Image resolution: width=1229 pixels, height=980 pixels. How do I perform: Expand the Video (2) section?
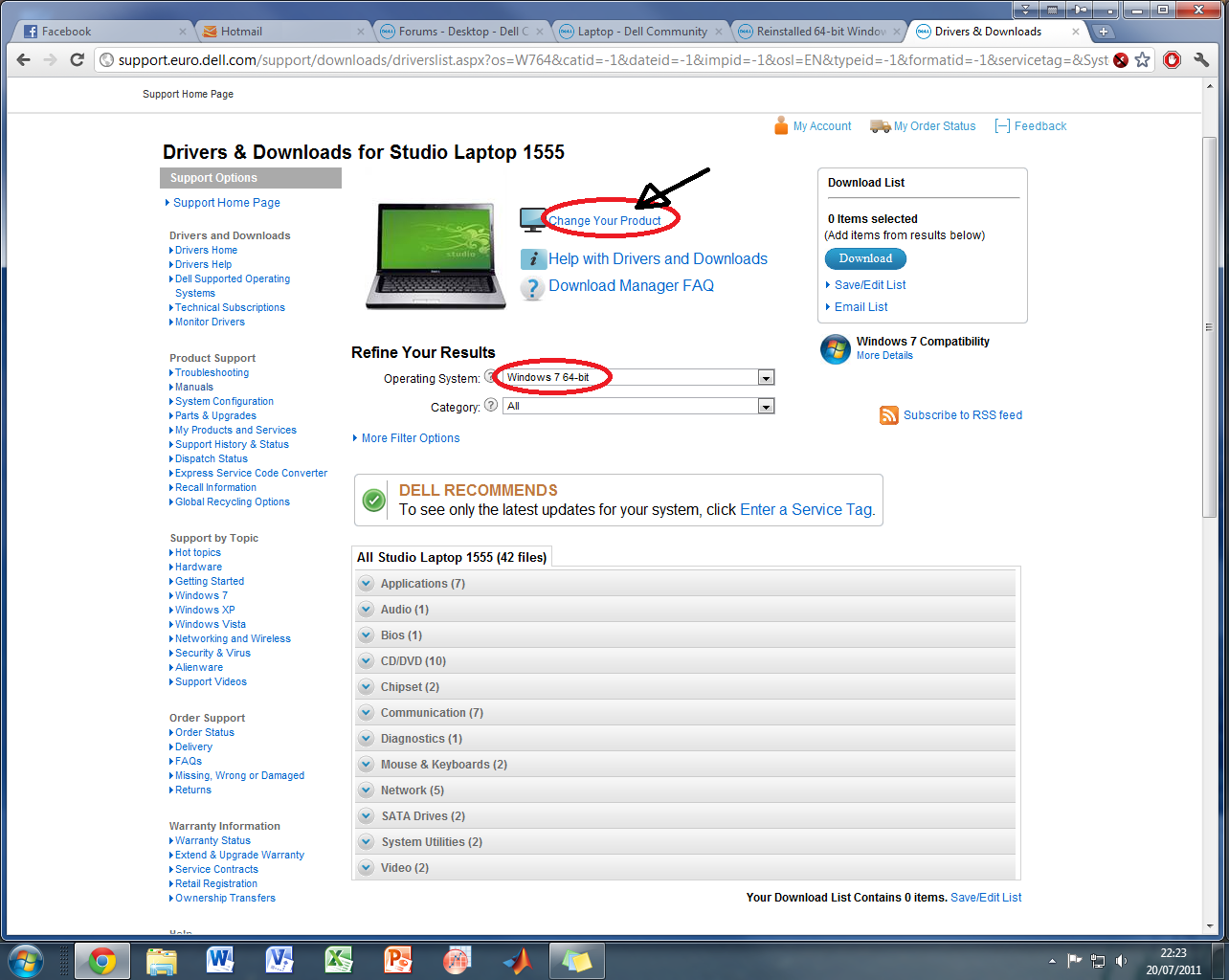(x=684, y=868)
